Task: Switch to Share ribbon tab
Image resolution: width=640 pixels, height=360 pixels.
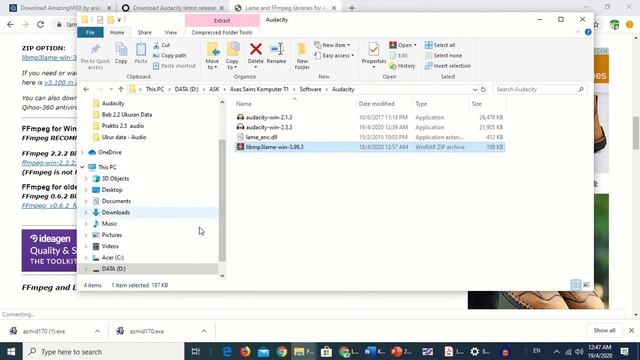Action: tap(144, 32)
